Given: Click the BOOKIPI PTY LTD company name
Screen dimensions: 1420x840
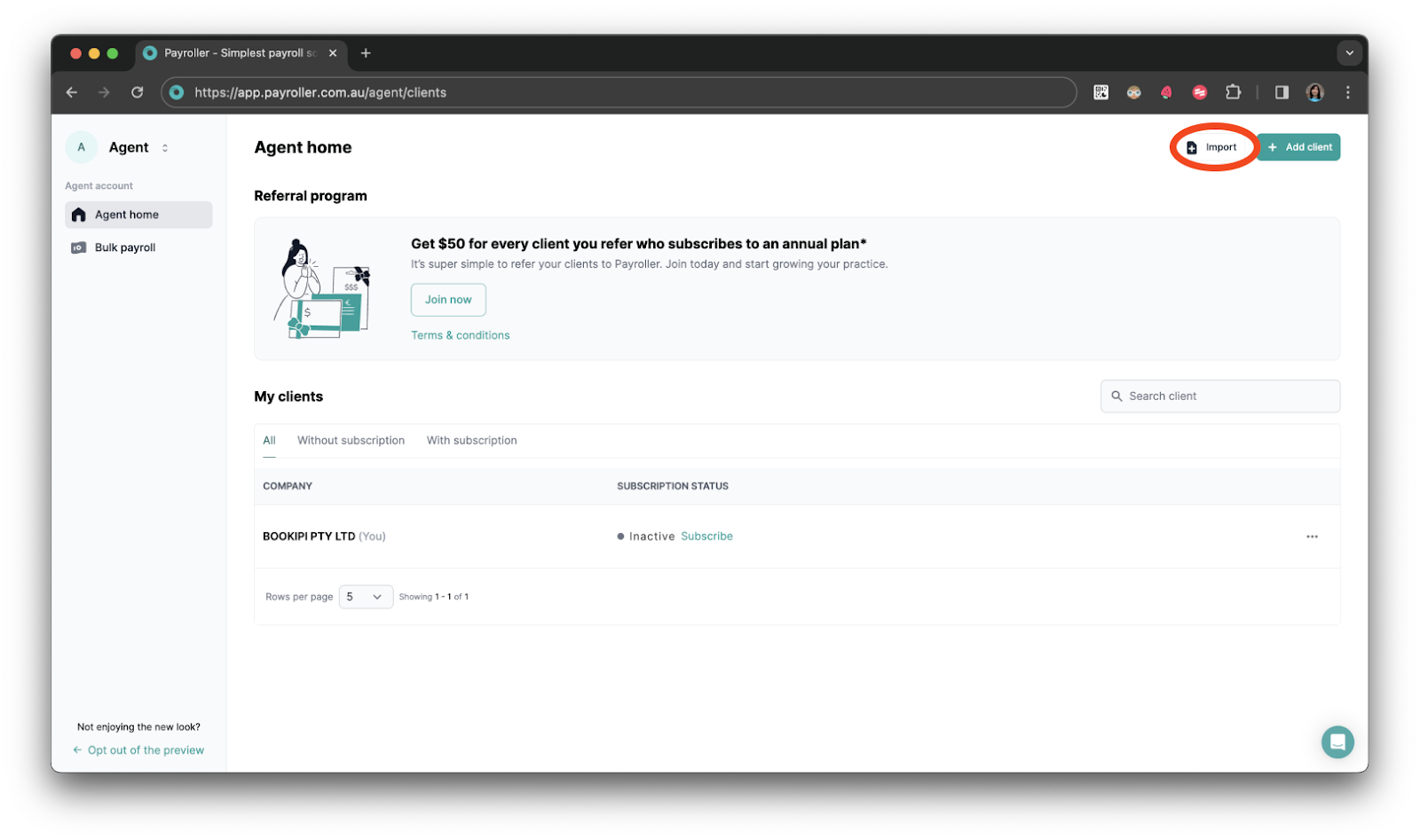Looking at the screenshot, I should [309, 537].
